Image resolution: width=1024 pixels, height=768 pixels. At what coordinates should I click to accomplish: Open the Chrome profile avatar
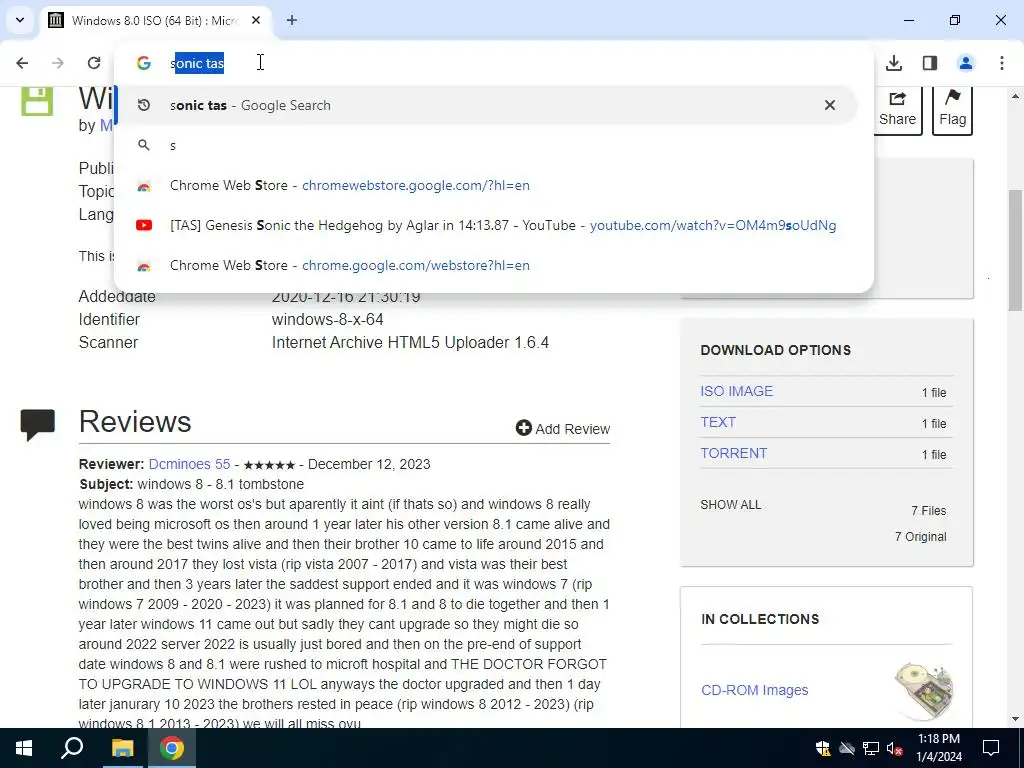coord(966,63)
